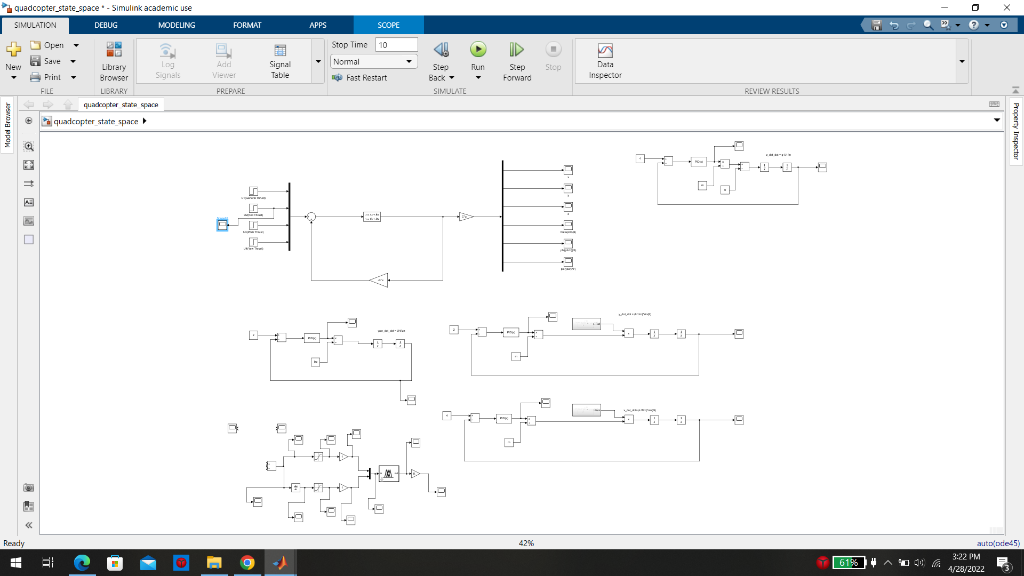Click the Fit-to-view icon in the palette
This screenshot has width=1024, height=576.
28,165
